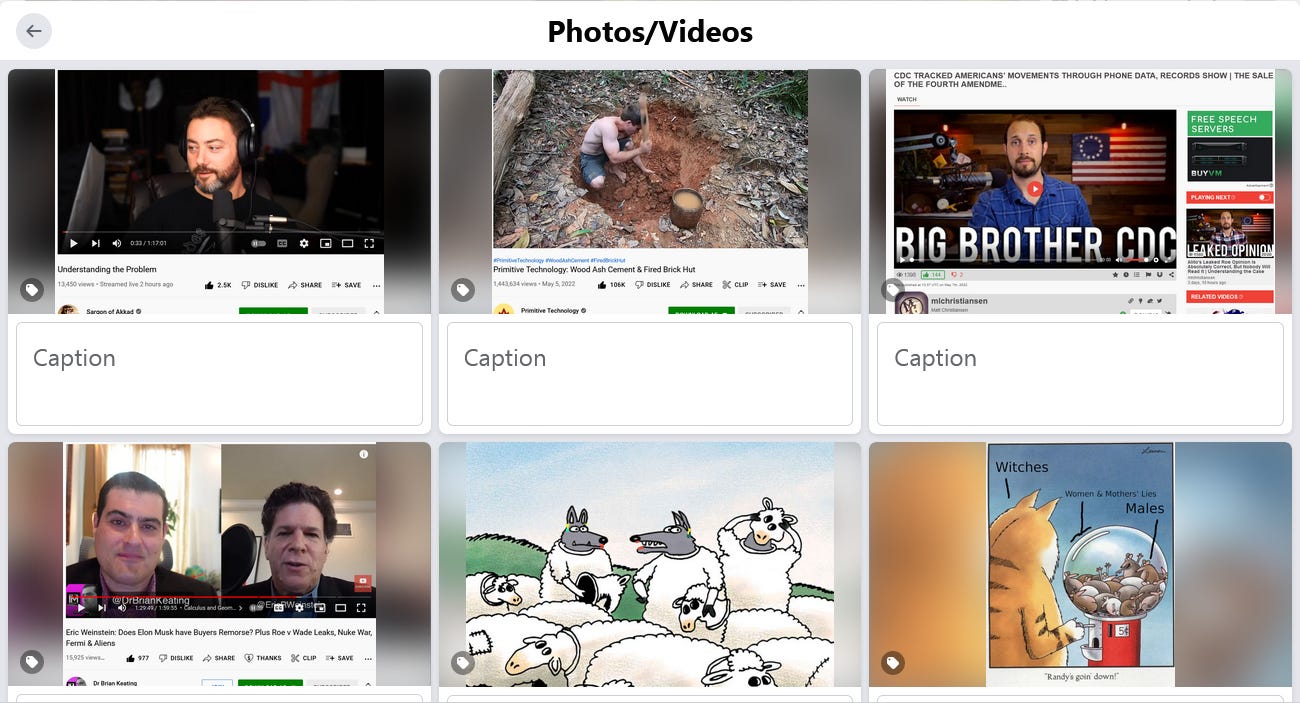Open the Eric Weinstein interview screenshot thumbnail
1300x703 pixels.
(219, 565)
